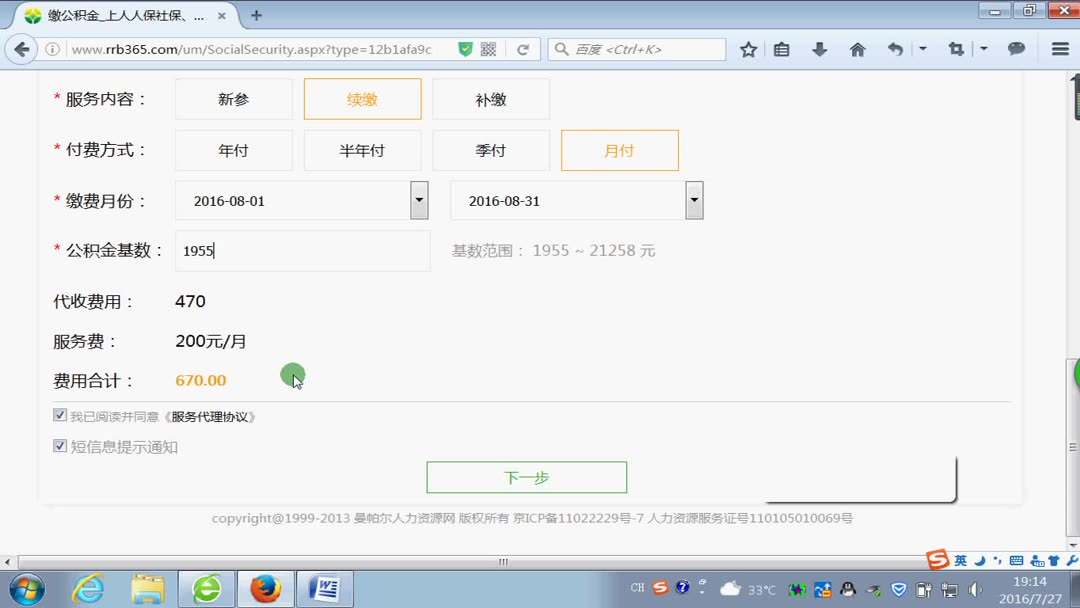1080x608 pixels.
Task: Select 季付 as the payment method
Action: tap(490, 149)
